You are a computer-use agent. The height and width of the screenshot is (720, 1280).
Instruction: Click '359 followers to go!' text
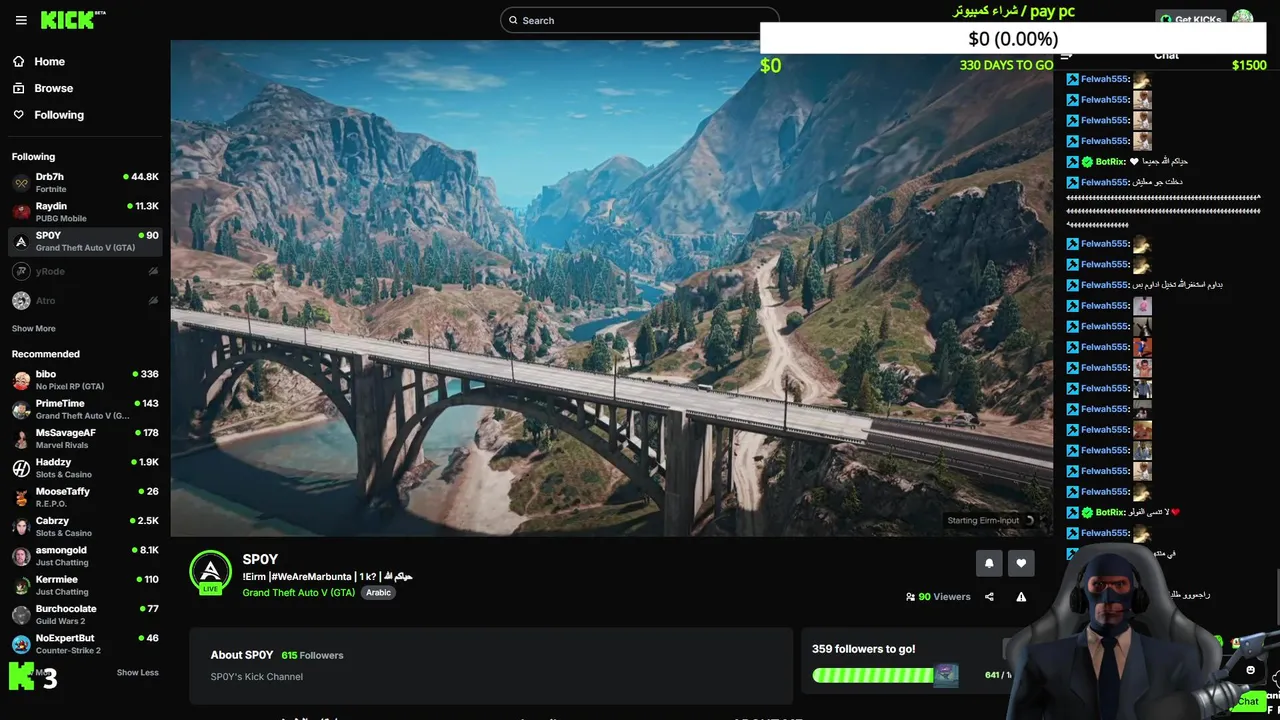coord(863,649)
